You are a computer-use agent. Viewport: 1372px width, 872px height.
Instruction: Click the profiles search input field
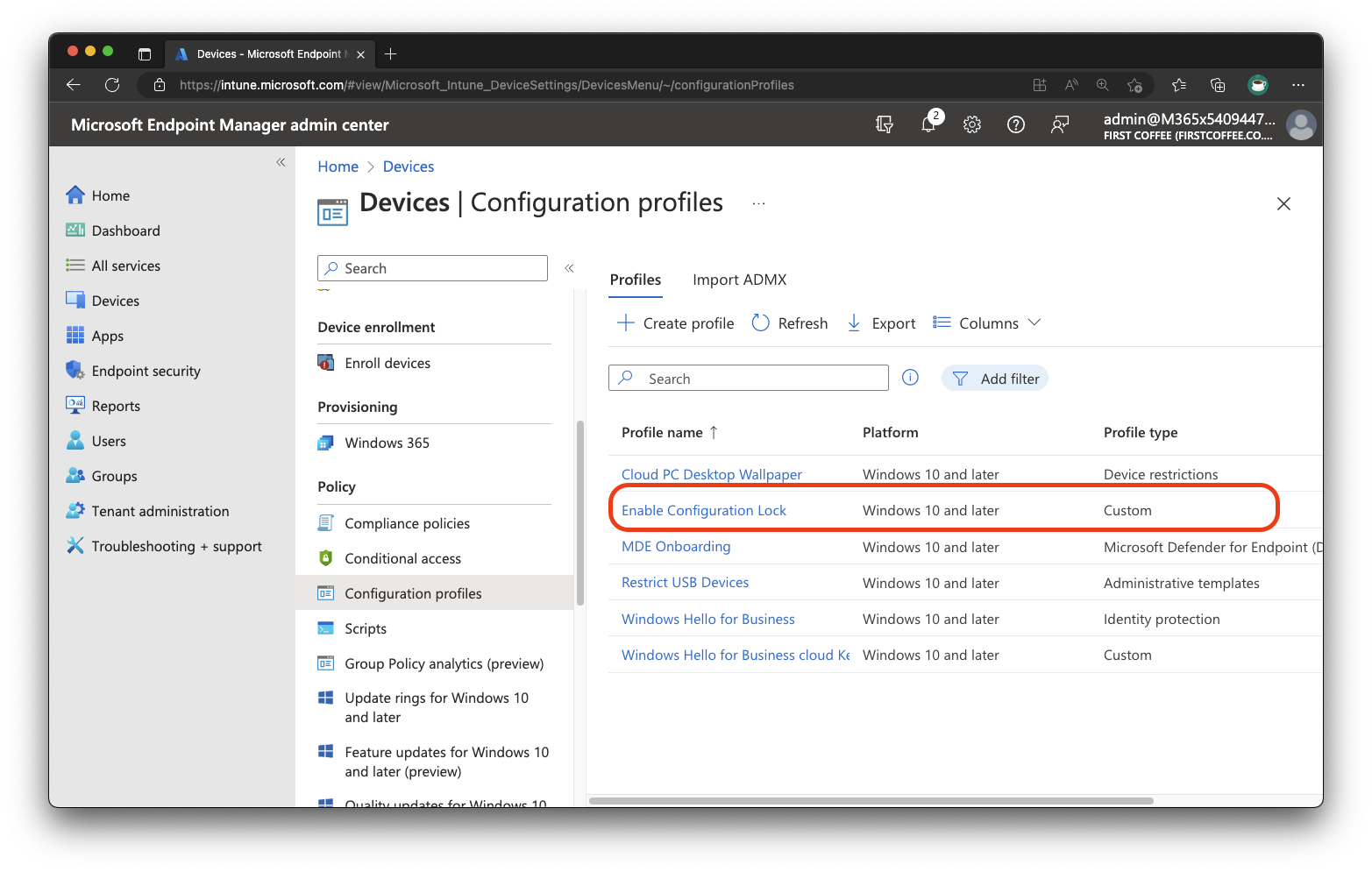pyautogui.click(x=748, y=378)
